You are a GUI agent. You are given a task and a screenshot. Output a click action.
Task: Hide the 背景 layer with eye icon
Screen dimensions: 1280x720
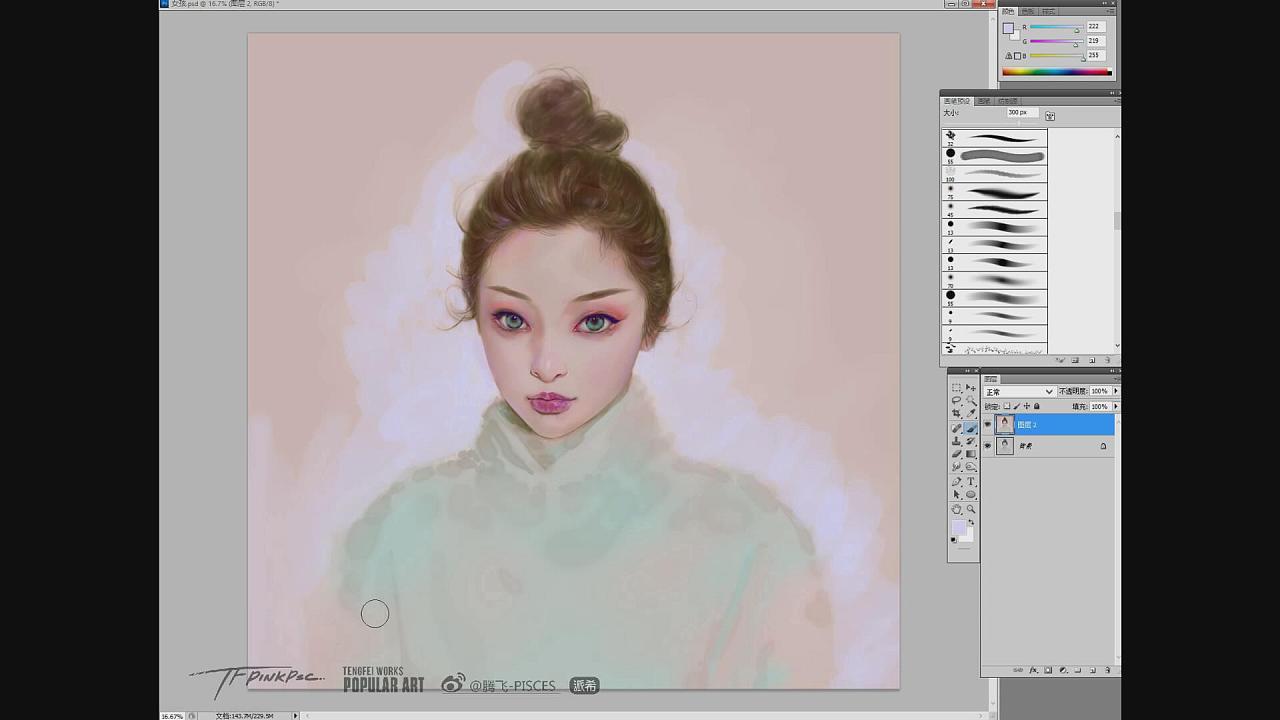988,446
